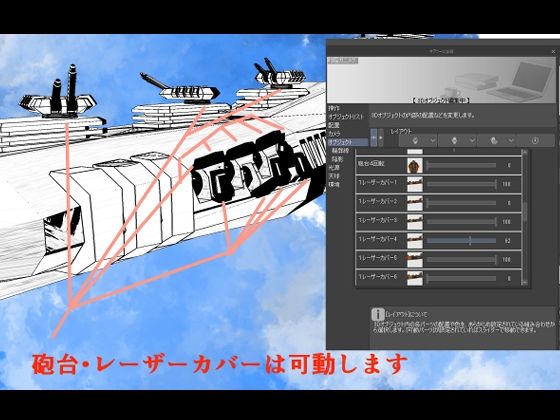The image size is (560, 420).
Task: Adjust the レーザーカバー2 slider
Action: pos(461,203)
